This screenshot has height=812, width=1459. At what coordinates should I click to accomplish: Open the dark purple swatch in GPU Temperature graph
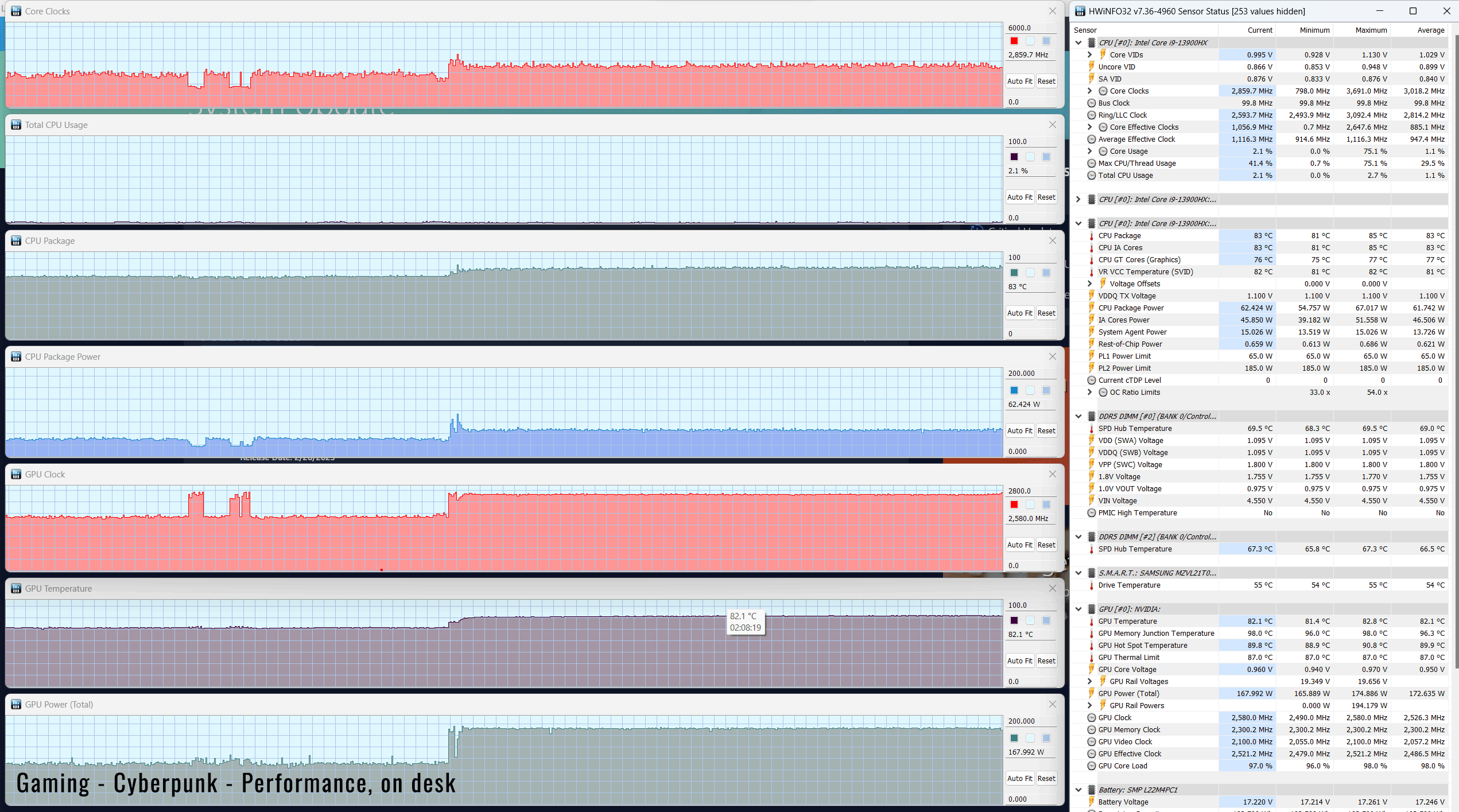point(1014,620)
